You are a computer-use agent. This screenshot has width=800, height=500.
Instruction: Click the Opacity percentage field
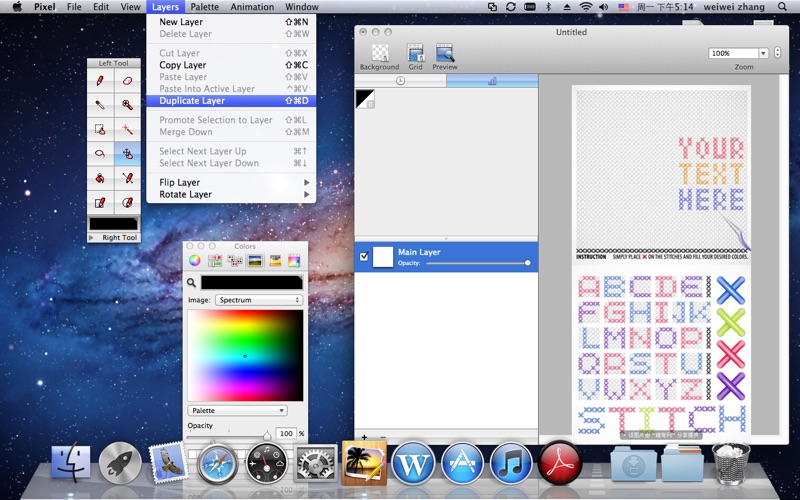click(x=286, y=433)
